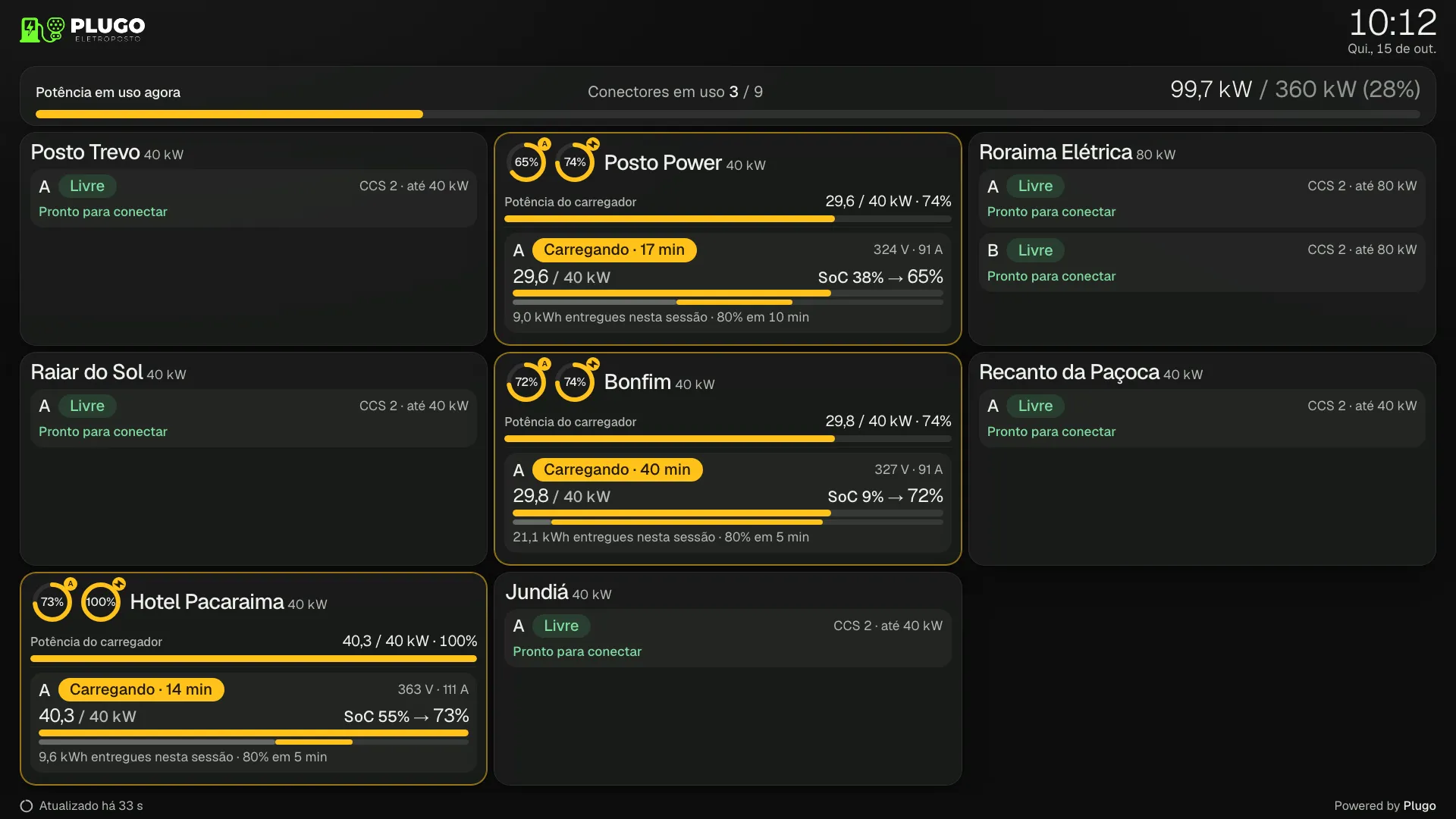
Task: Select the Carregando 40 min status badge
Action: pos(617,470)
